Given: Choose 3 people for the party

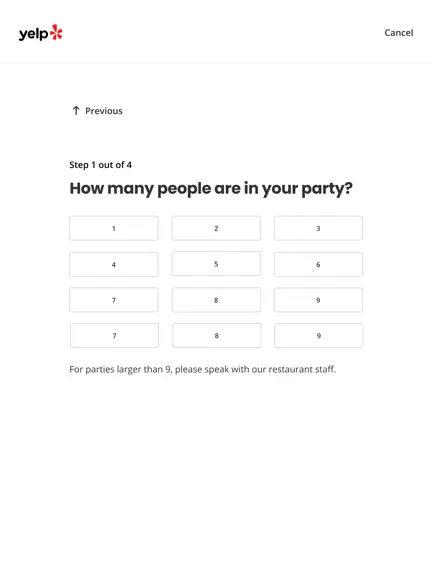Looking at the screenshot, I should (x=318, y=228).
